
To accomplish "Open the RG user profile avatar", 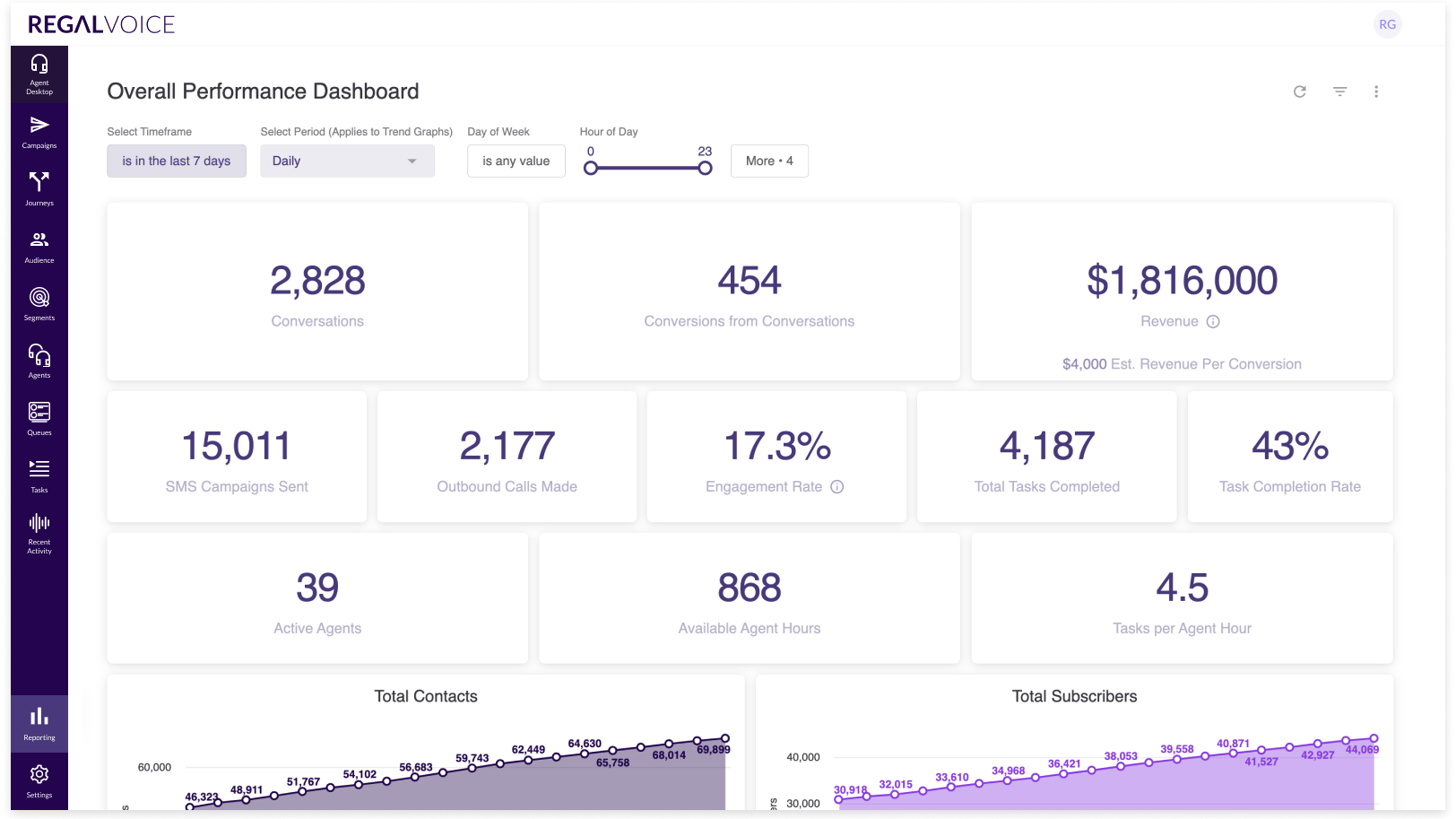I will coord(1387,24).
